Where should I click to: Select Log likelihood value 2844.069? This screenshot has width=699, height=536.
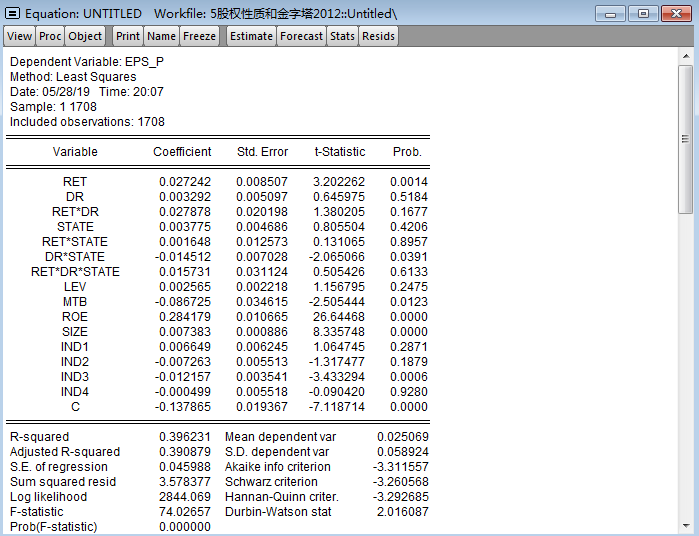tap(185, 497)
